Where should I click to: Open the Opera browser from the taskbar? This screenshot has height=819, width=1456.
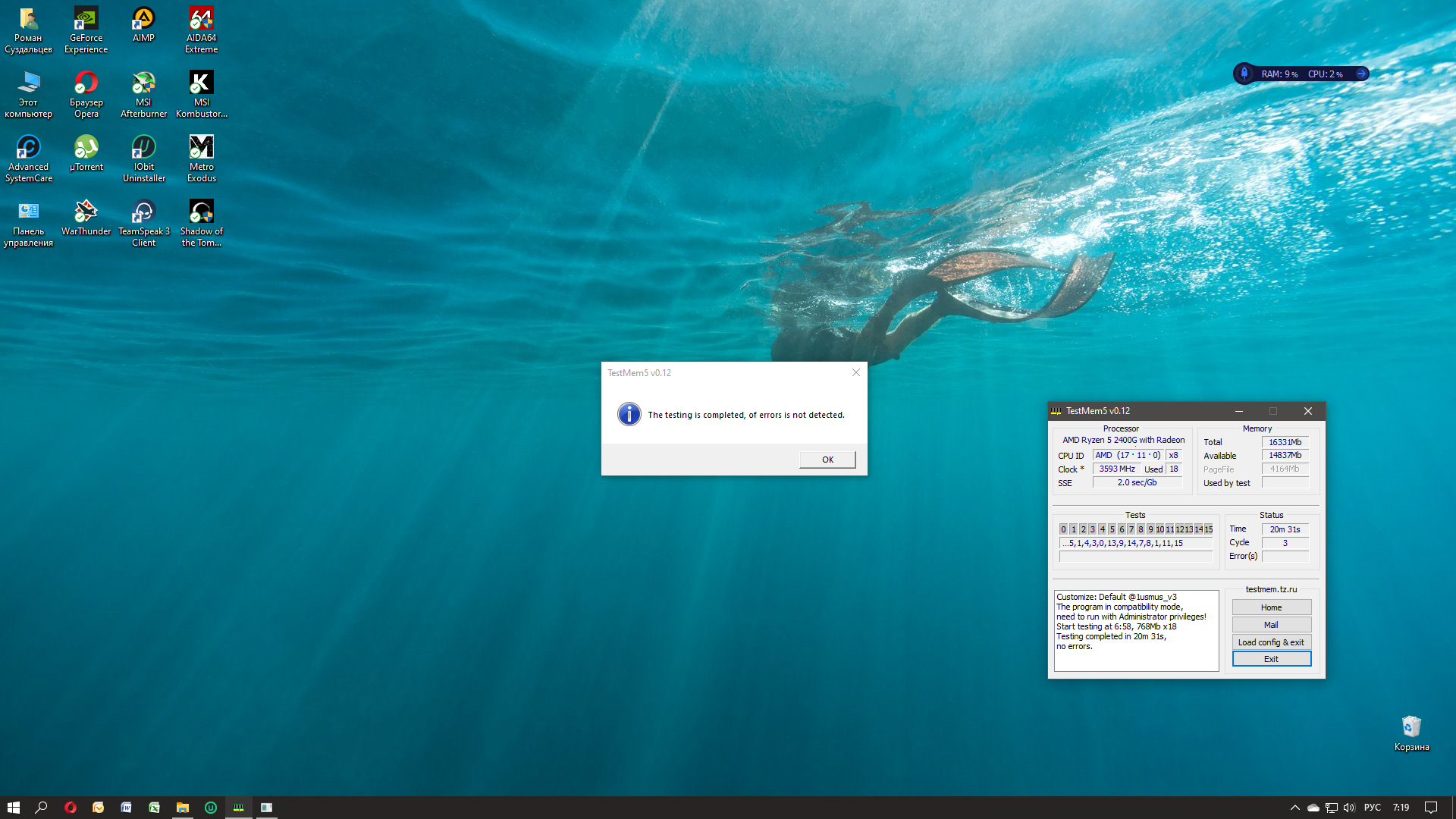coord(71,808)
